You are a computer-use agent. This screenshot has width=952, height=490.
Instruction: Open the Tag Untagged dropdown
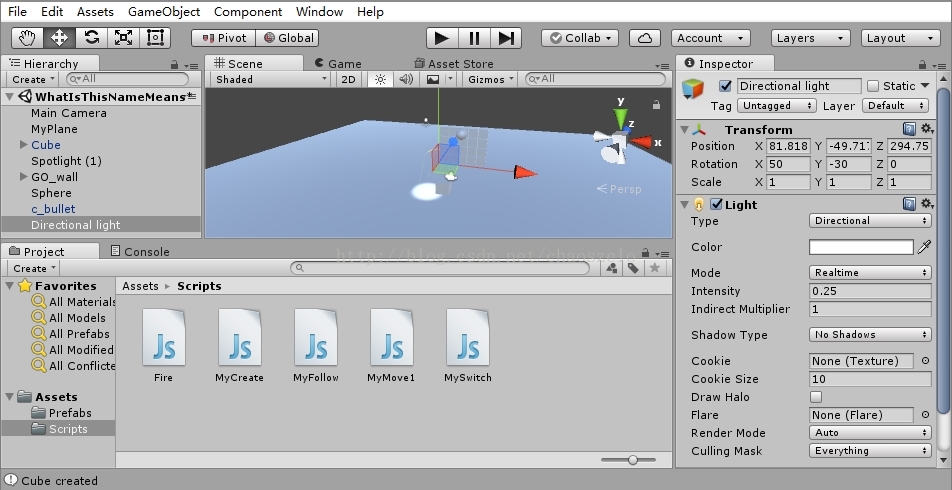[776, 106]
